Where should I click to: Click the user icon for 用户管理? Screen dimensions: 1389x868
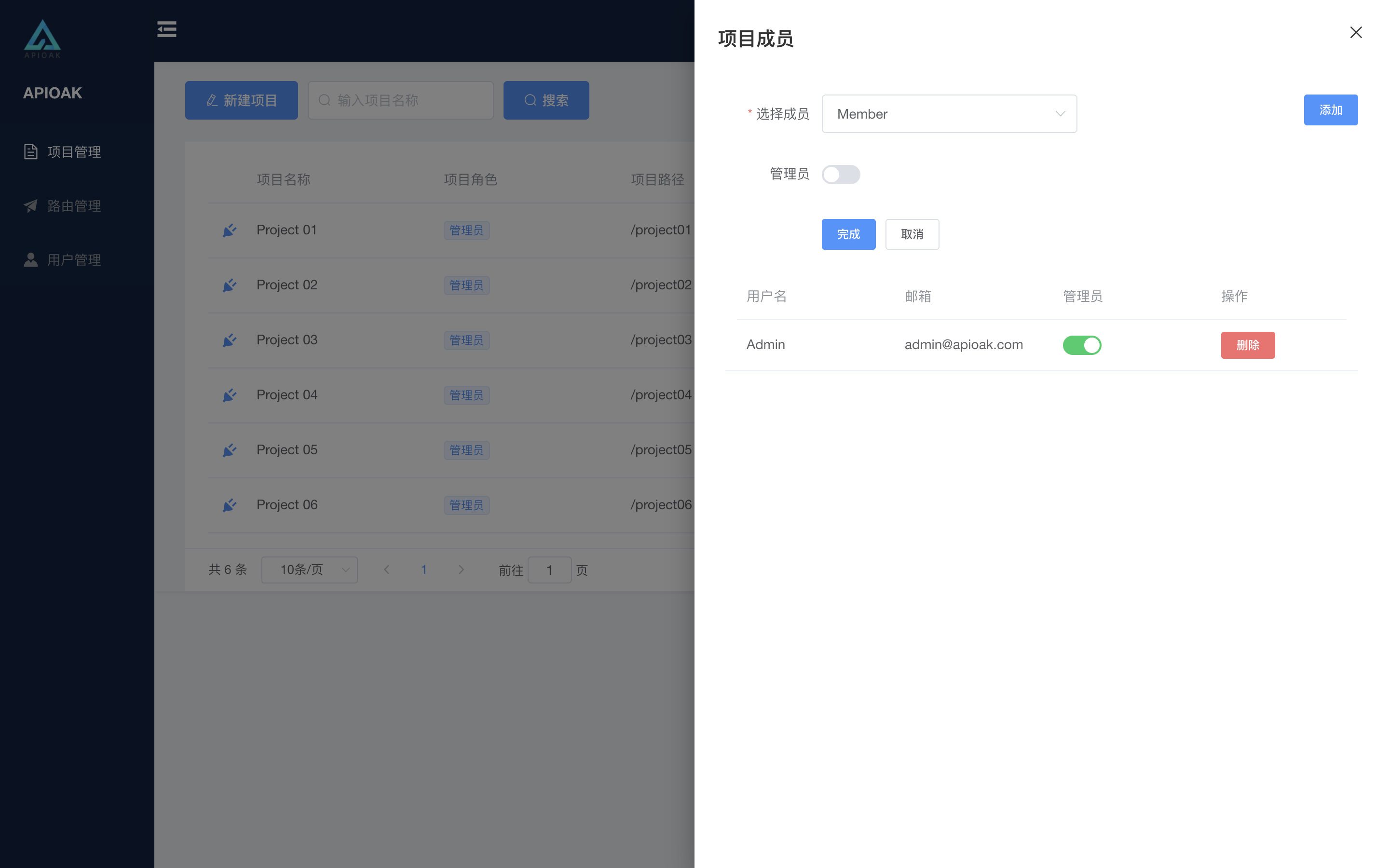tap(30, 259)
